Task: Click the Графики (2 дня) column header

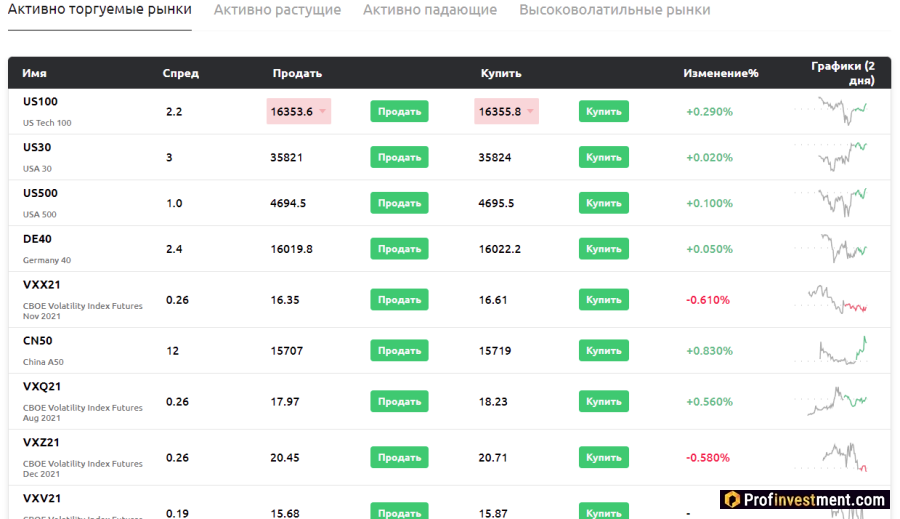Action: [843, 73]
